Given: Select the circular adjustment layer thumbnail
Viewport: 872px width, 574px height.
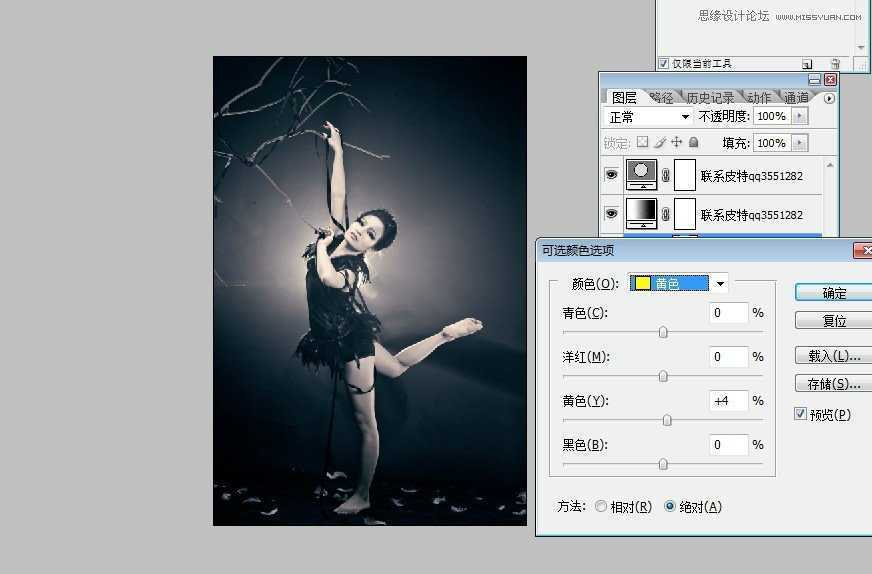Looking at the screenshot, I should [641, 175].
